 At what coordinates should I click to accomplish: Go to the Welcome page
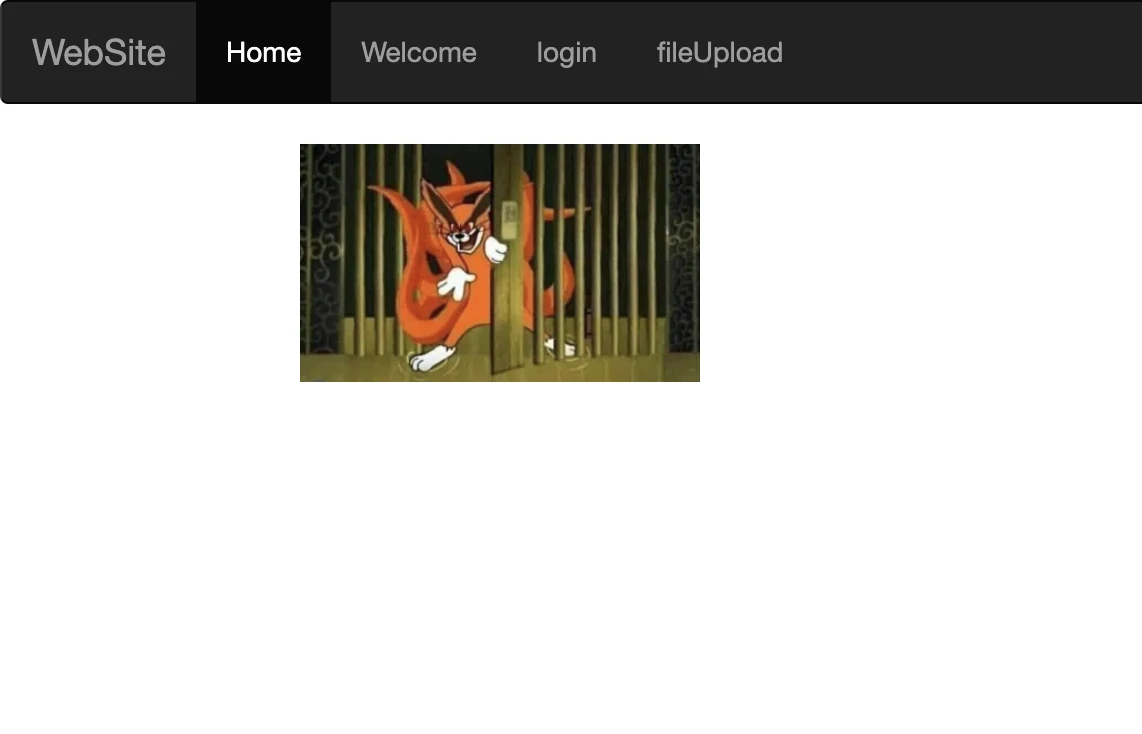[419, 52]
